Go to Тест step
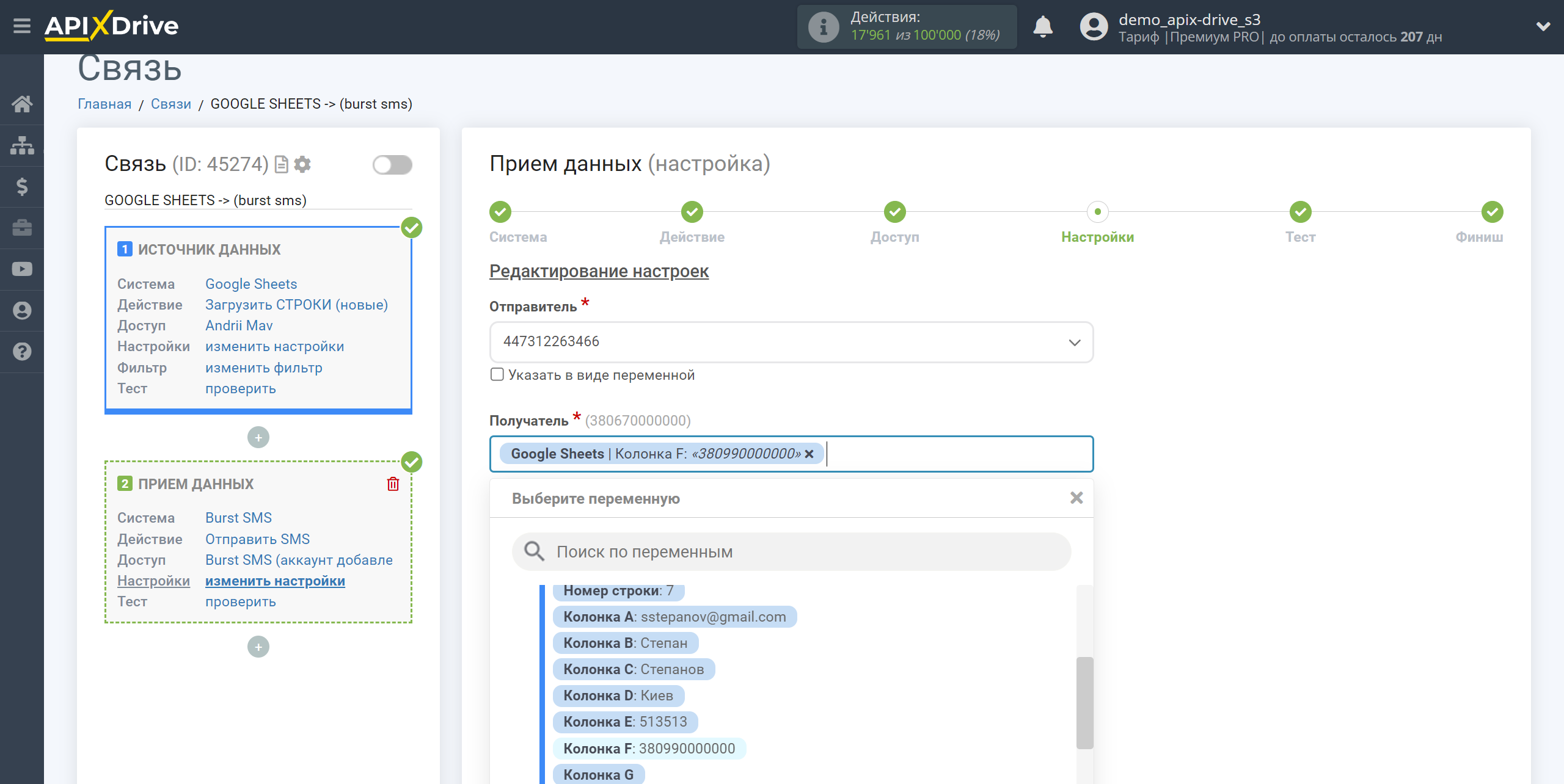The image size is (1564, 784). pyautogui.click(x=1300, y=212)
